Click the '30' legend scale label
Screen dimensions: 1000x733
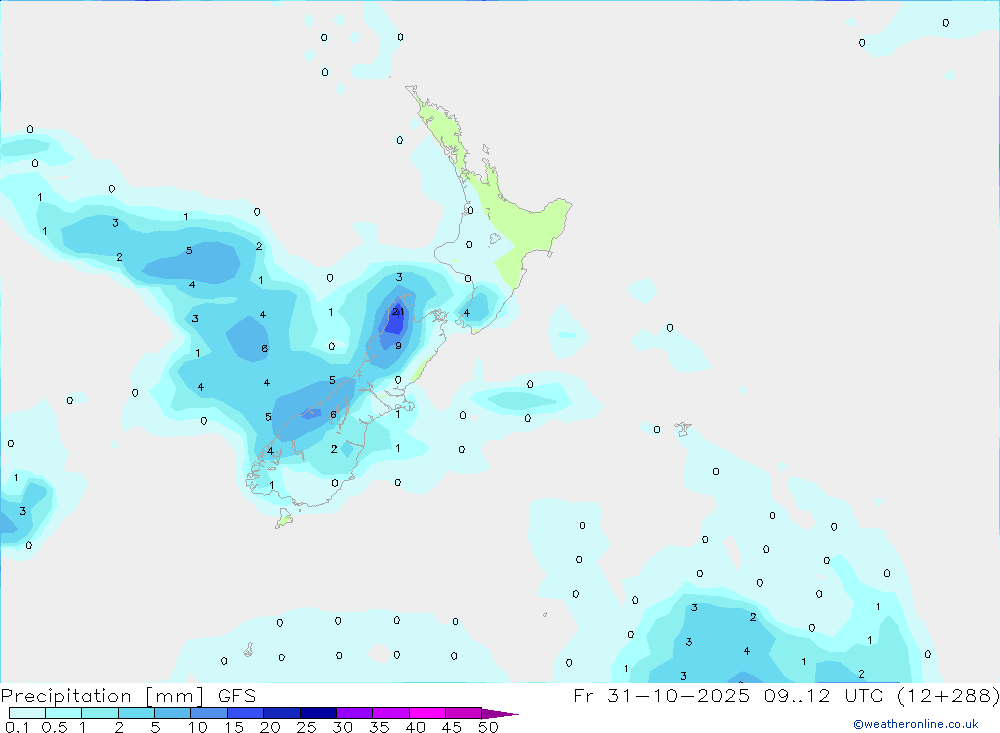coord(342,727)
